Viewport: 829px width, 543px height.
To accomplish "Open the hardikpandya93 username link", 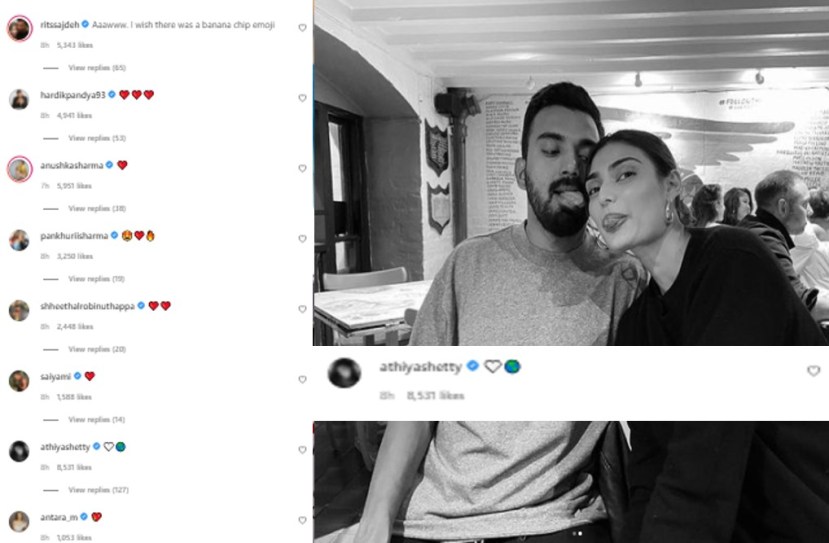I will (x=73, y=95).
